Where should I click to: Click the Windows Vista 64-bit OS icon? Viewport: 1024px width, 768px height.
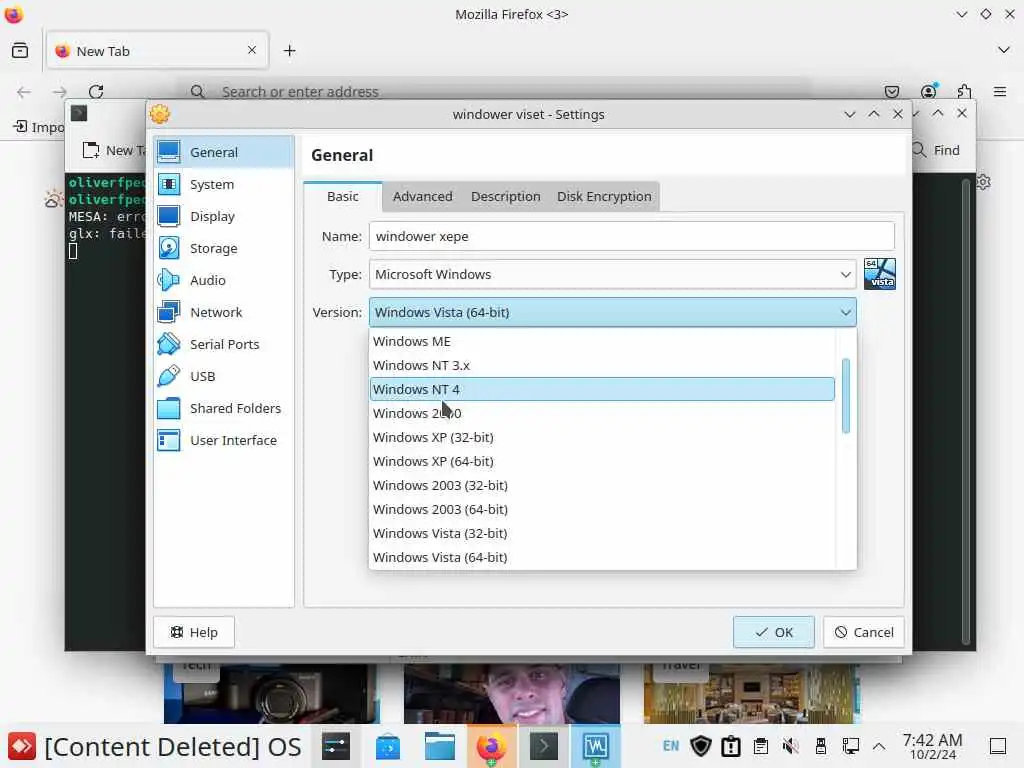879,274
